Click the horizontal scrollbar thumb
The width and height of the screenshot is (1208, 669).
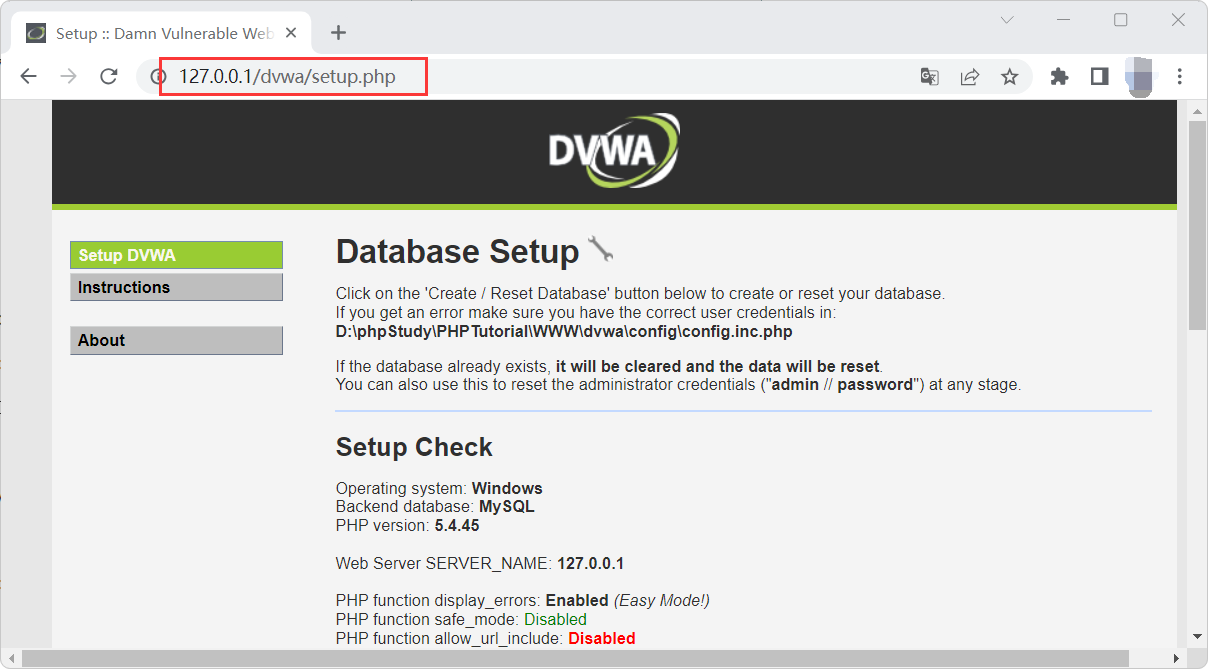575,658
